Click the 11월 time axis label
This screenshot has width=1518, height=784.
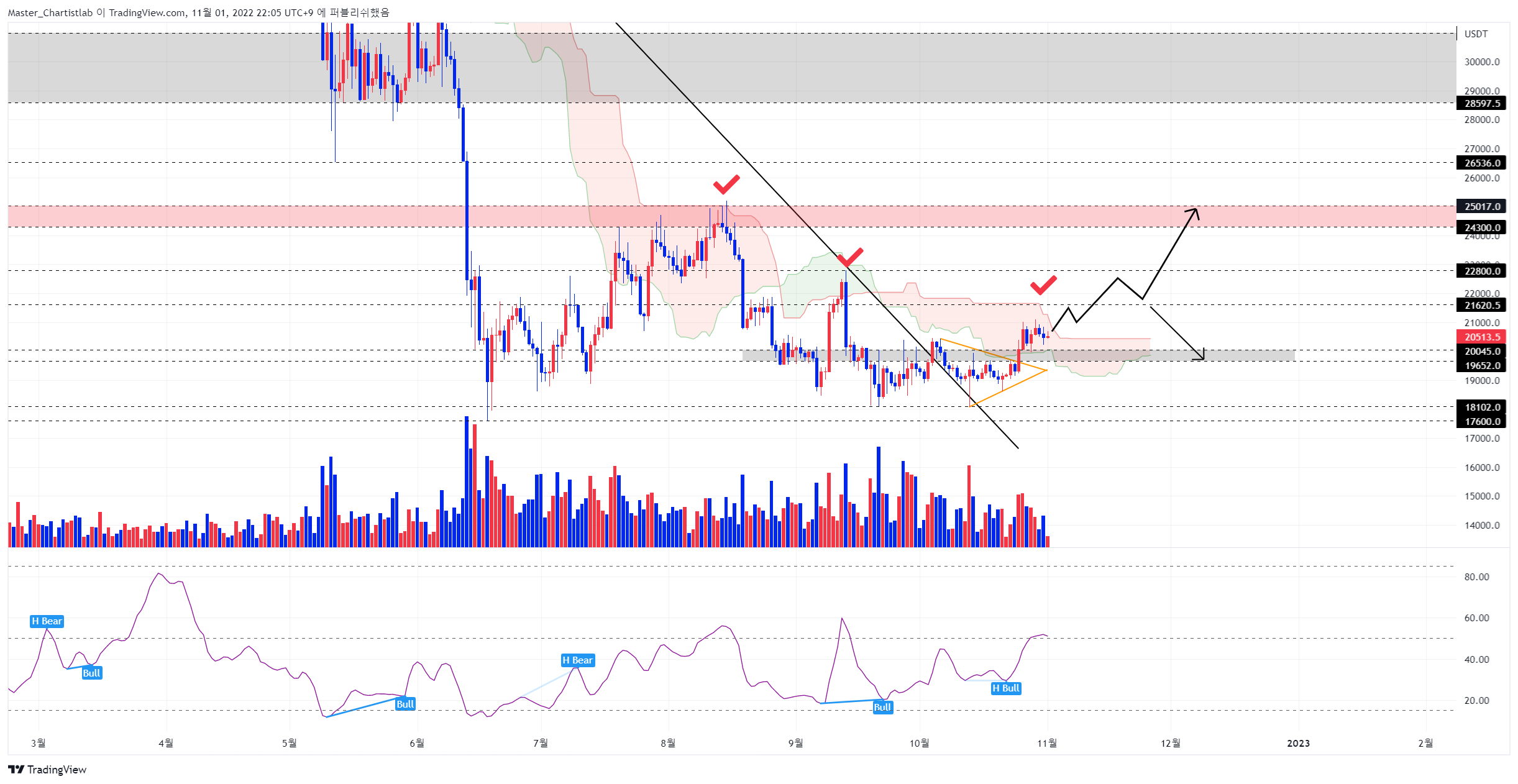[1047, 743]
